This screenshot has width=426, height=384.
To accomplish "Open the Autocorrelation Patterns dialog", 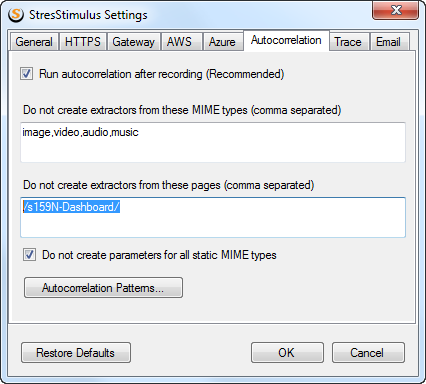I will click(x=103, y=288).
